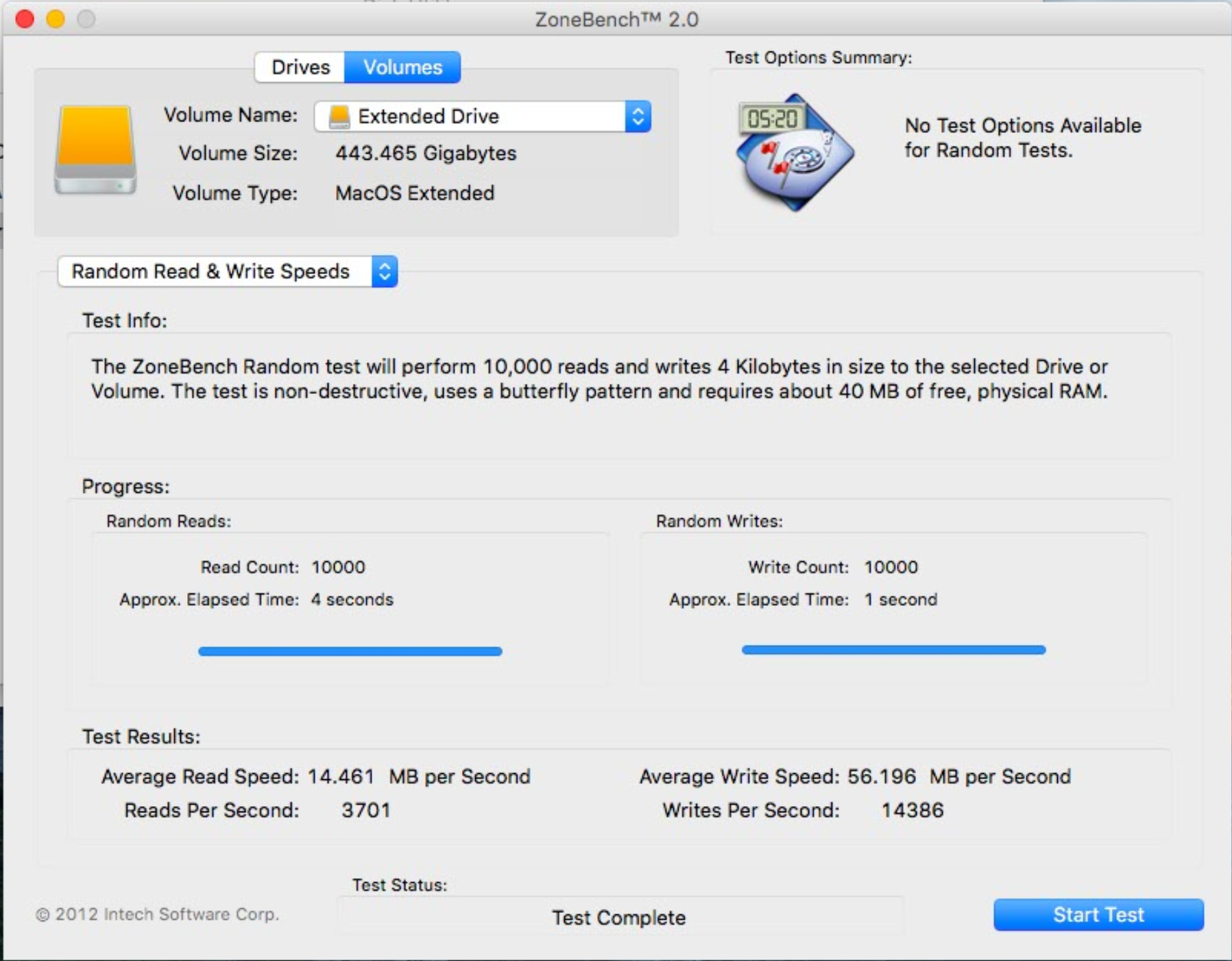Click the Volume Type label
Screen dimensions: 1232x961
pyautogui.click(x=235, y=193)
